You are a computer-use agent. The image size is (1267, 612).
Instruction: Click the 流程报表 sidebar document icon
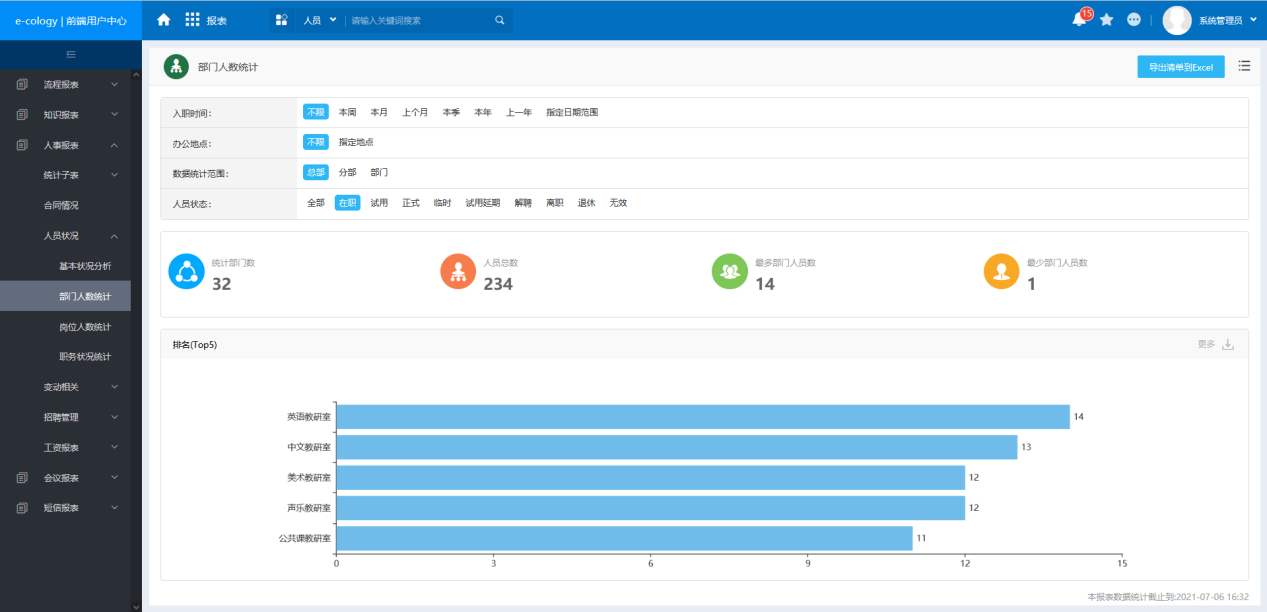pyautogui.click(x=22, y=85)
